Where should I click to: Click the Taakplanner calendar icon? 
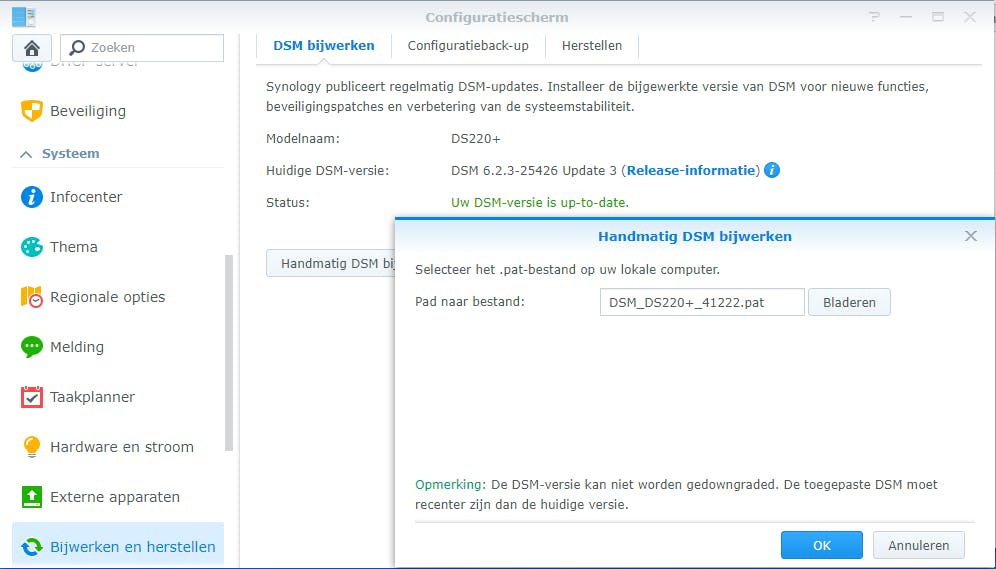click(x=31, y=397)
